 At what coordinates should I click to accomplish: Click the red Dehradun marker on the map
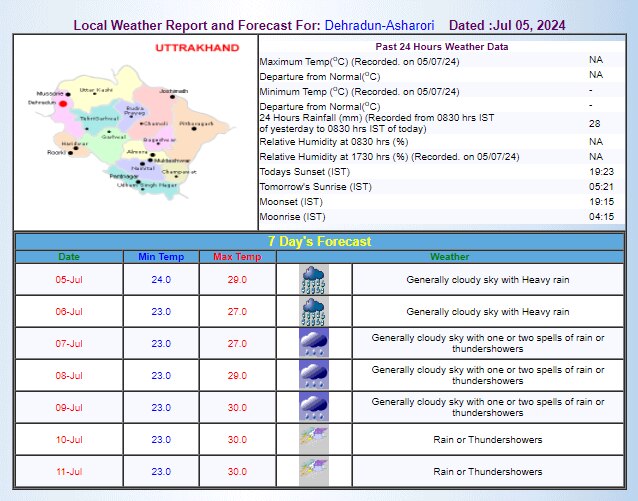click(62, 102)
